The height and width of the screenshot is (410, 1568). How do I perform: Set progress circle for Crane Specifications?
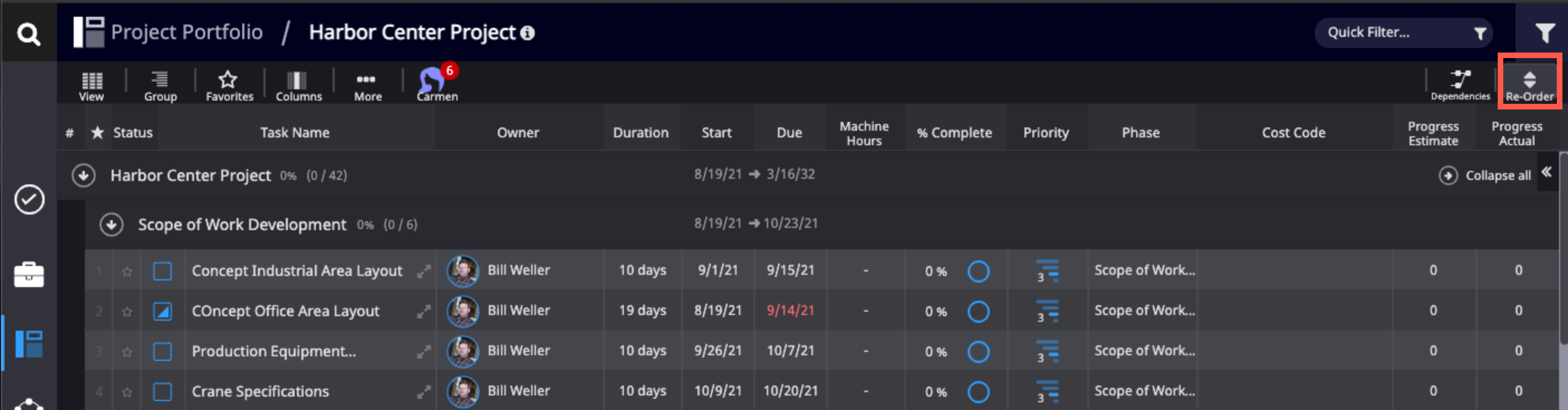click(978, 392)
